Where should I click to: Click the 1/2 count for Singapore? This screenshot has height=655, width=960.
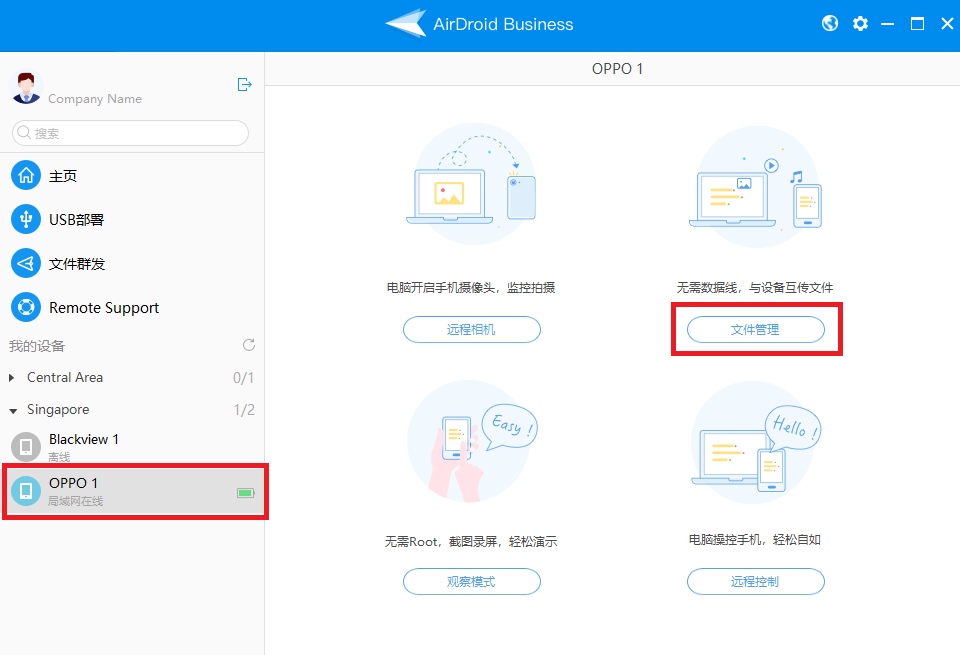coord(244,410)
